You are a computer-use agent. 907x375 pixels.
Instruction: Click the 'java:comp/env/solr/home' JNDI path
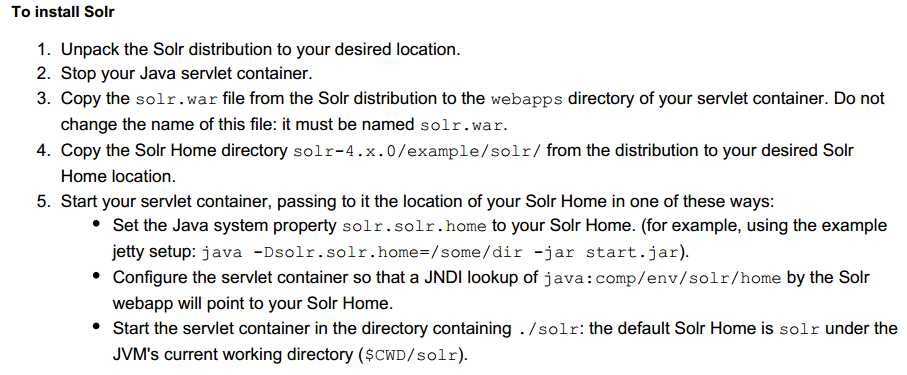[663, 278]
